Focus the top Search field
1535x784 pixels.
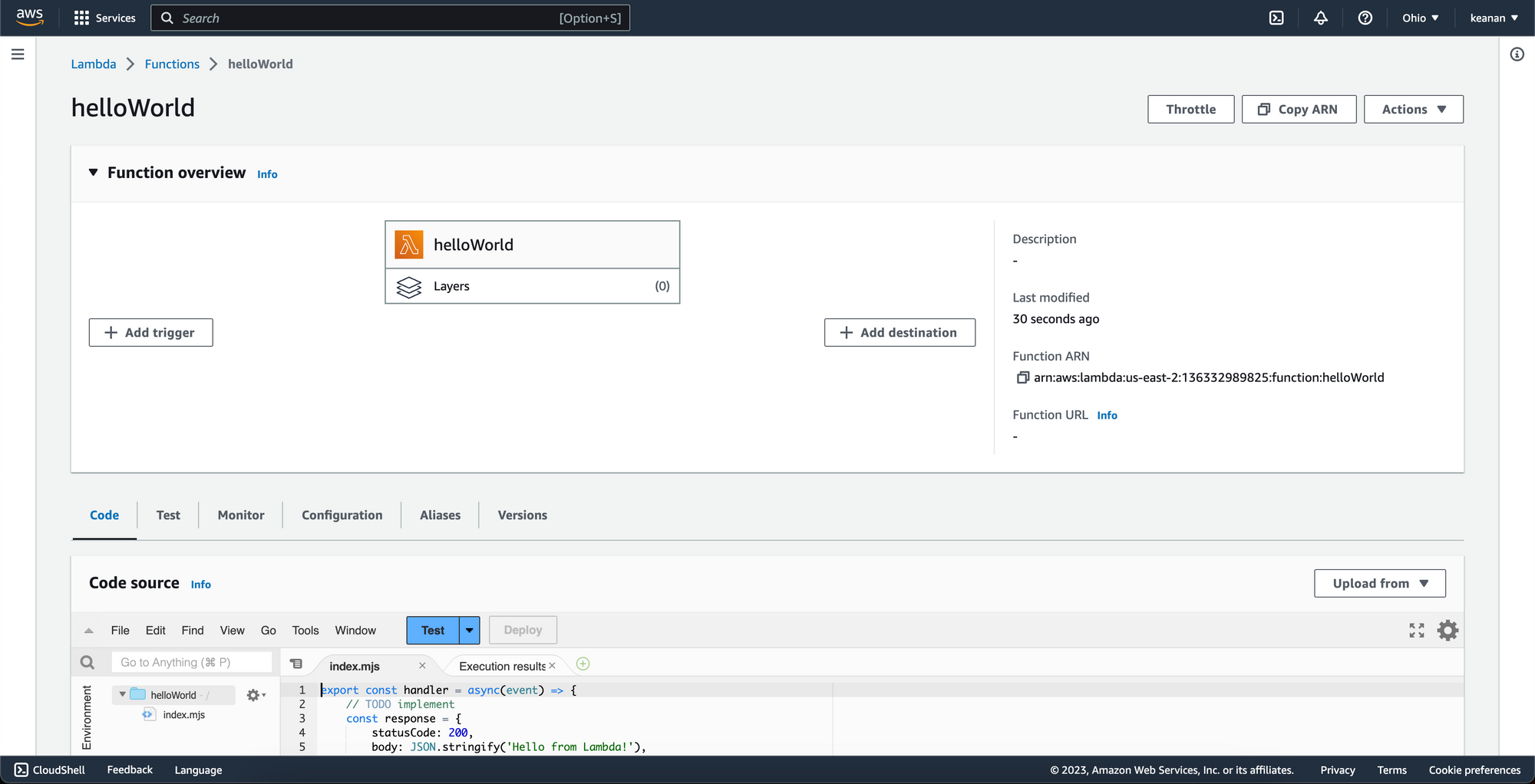[x=390, y=18]
